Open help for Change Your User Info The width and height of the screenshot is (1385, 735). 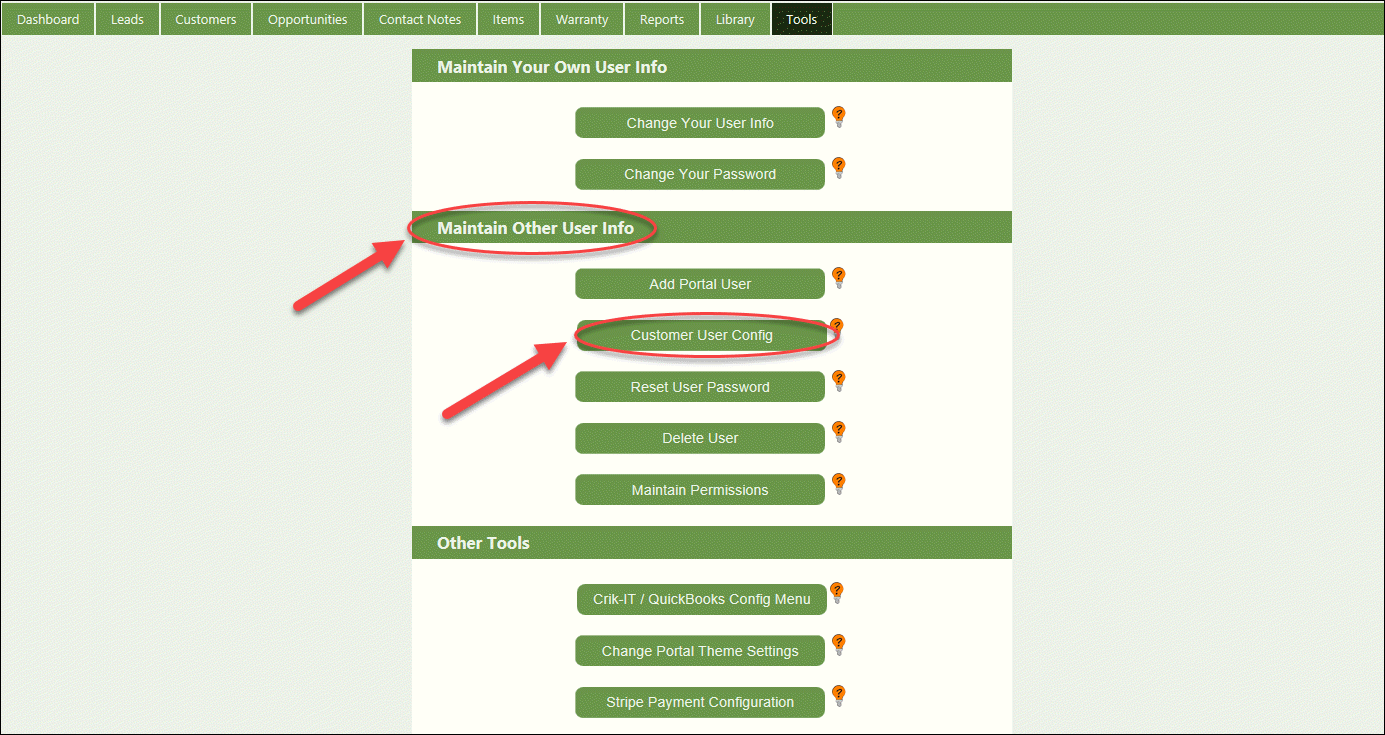838,117
